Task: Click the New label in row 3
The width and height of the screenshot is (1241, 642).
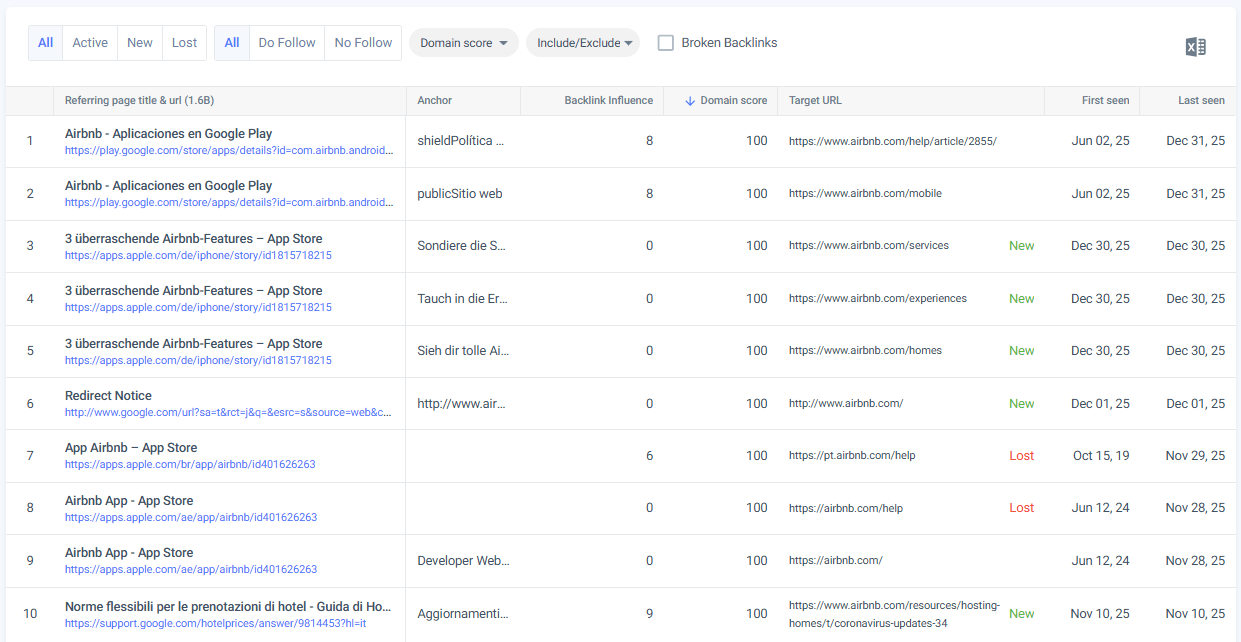Action: (x=1022, y=246)
